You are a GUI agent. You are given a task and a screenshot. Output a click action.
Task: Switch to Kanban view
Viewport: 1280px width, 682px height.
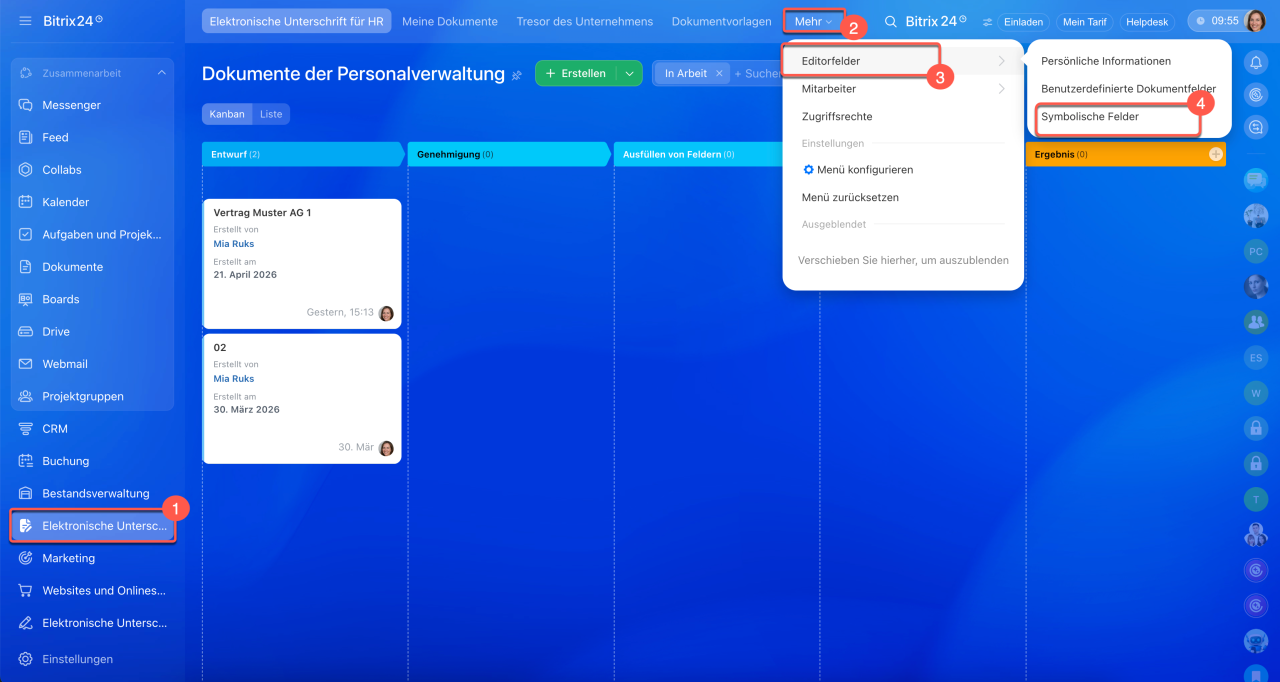coord(227,114)
